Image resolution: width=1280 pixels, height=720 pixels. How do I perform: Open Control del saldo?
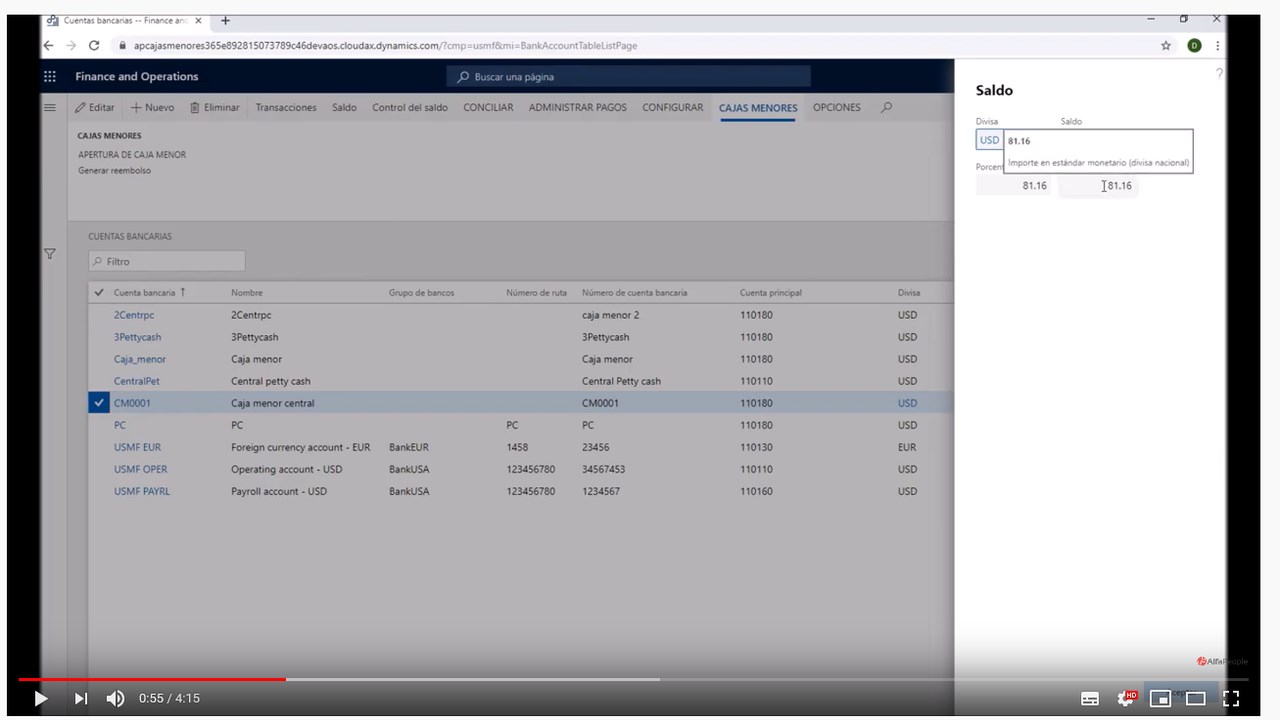tap(410, 107)
